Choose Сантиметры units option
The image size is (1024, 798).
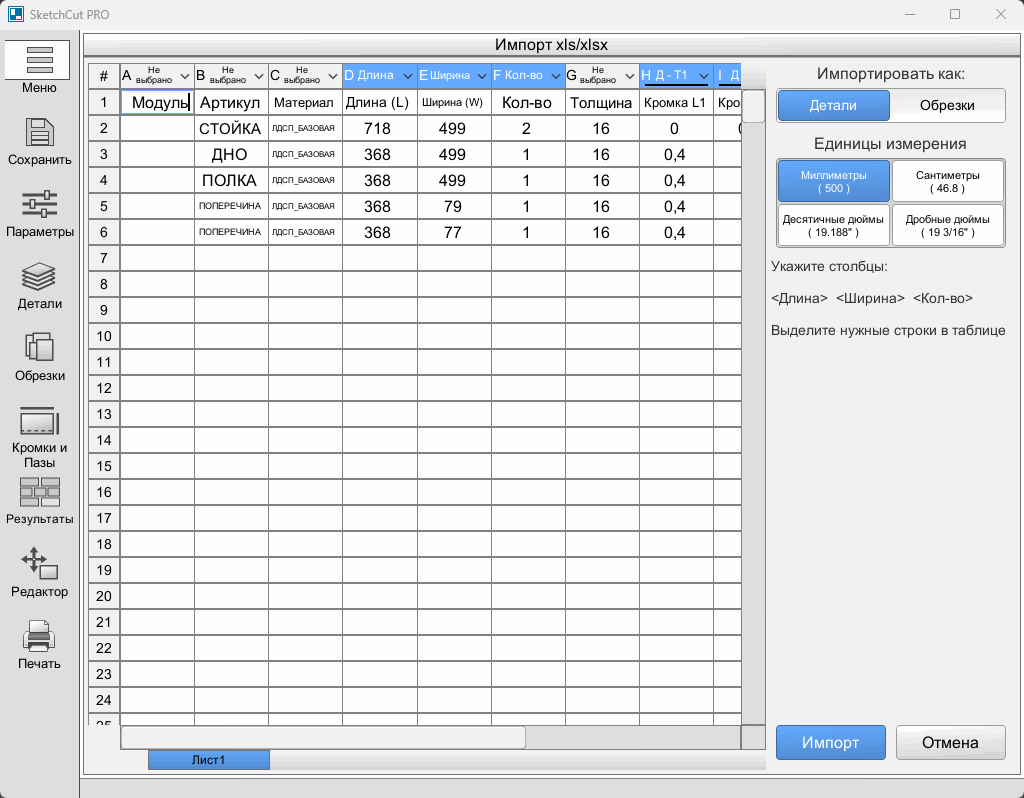(x=947, y=181)
